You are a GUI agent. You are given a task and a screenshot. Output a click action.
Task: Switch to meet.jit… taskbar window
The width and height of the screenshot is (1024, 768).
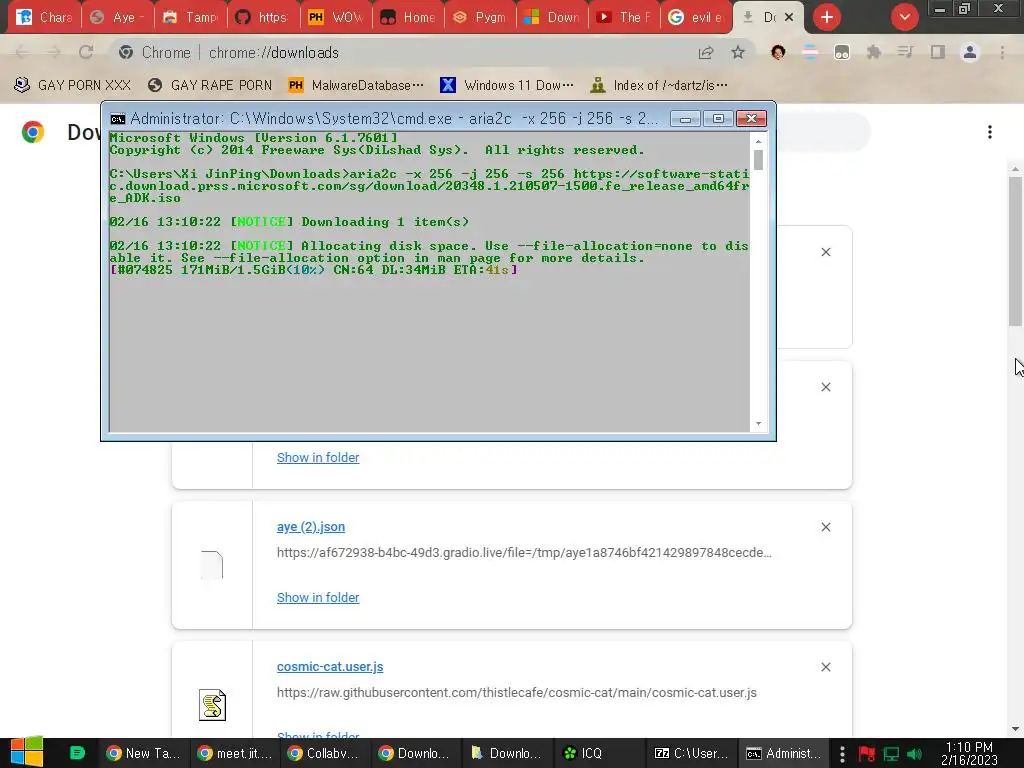(234, 753)
